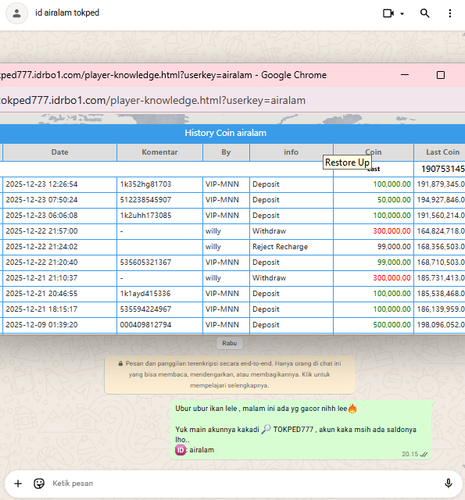The image size is (465, 500).
Task: Click the plus attach icon
Action: pos(18,483)
